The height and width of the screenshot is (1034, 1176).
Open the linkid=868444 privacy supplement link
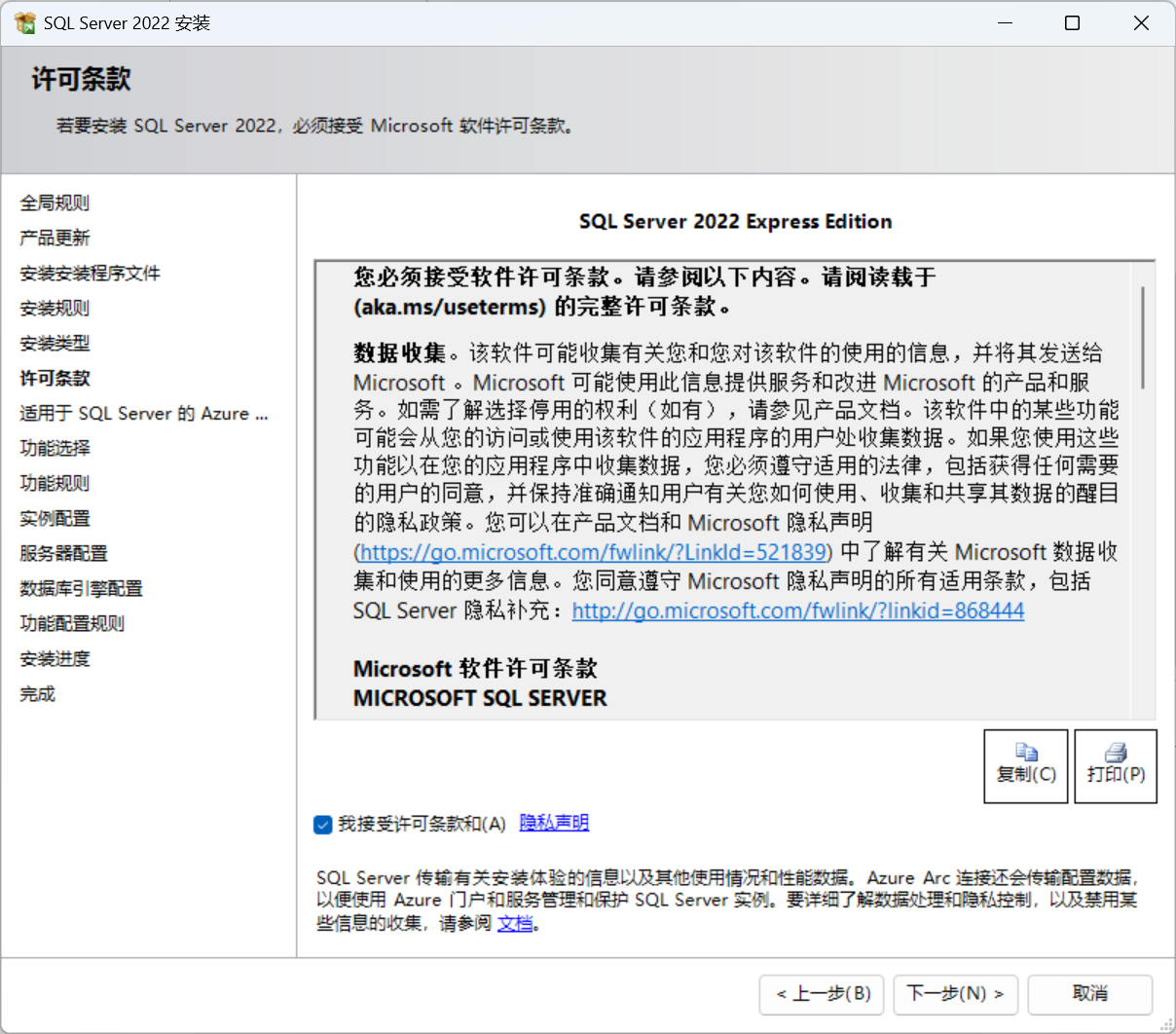(798, 610)
